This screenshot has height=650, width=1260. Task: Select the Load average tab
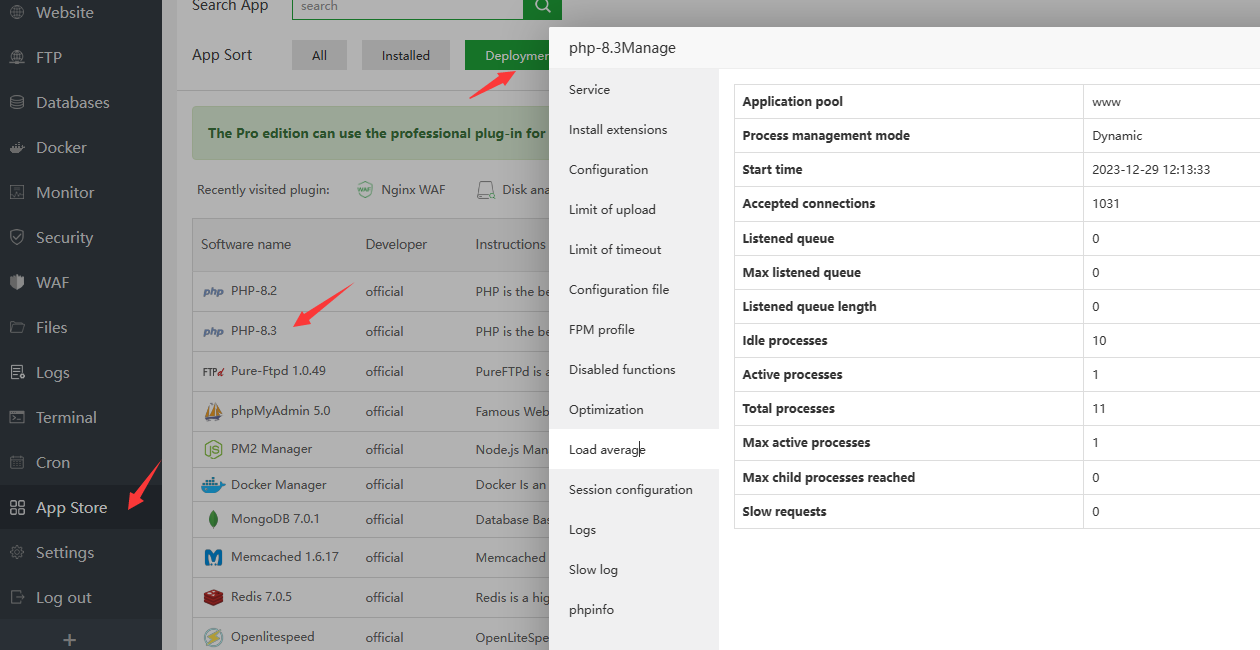[x=634, y=450]
